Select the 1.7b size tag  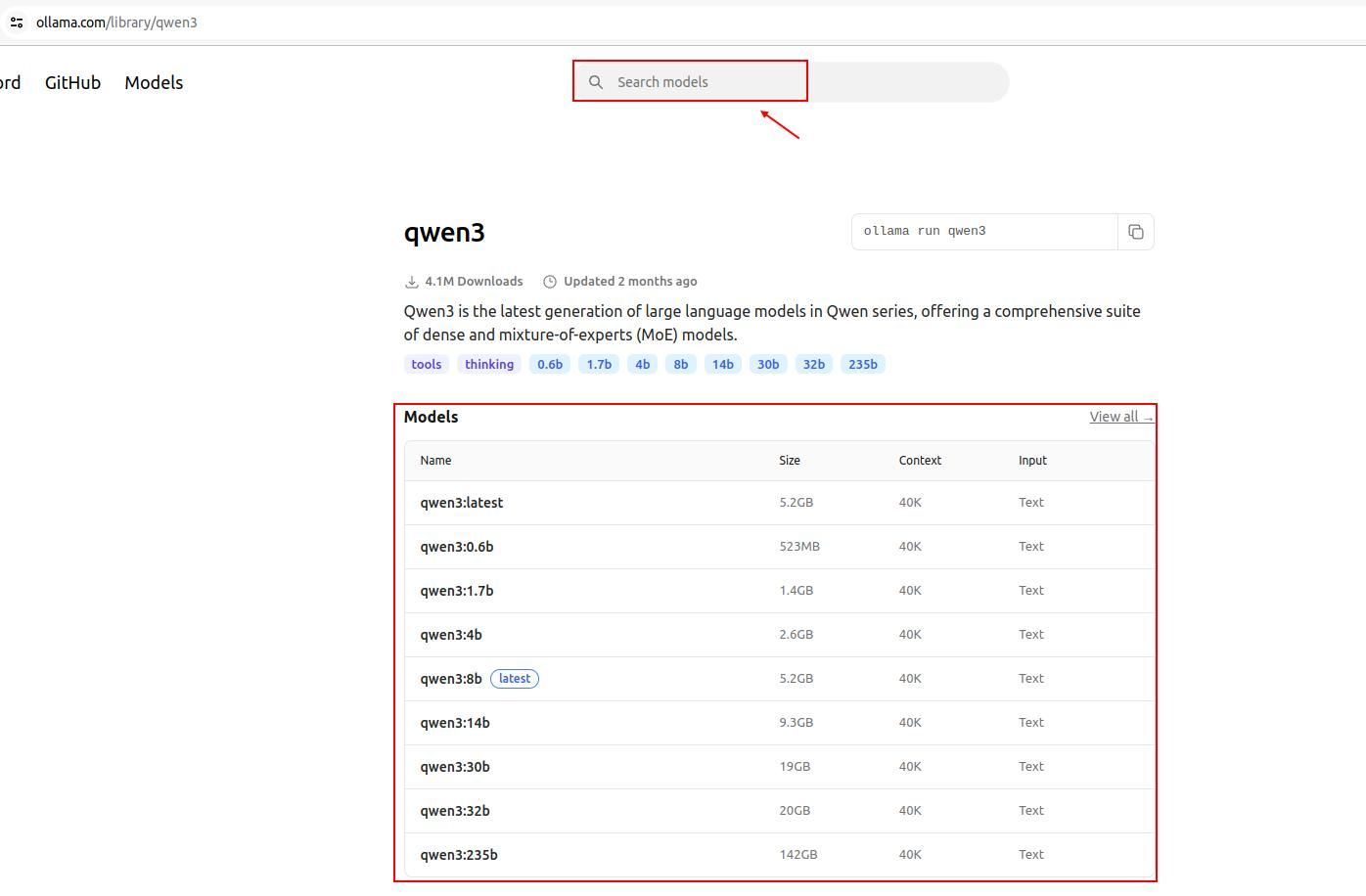pyautogui.click(x=599, y=364)
